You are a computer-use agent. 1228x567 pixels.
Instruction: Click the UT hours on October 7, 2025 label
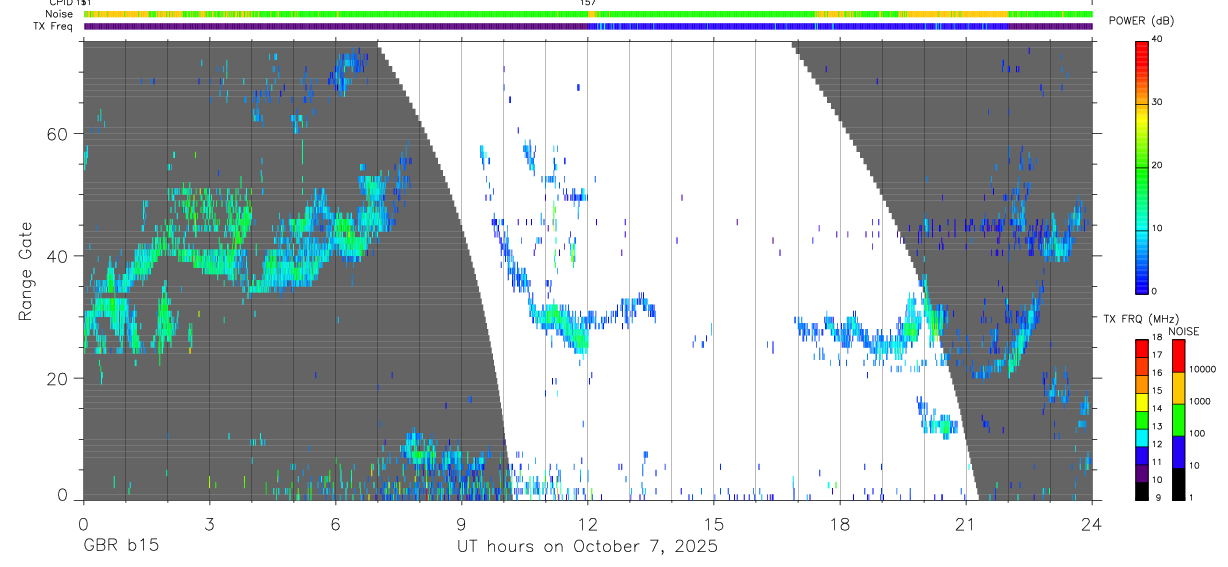pos(587,547)
